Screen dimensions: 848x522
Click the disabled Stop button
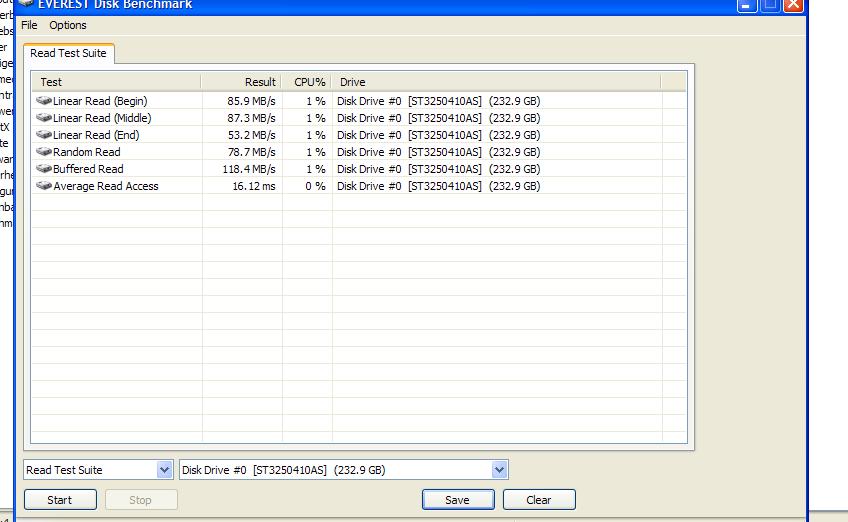coord(141,500)
